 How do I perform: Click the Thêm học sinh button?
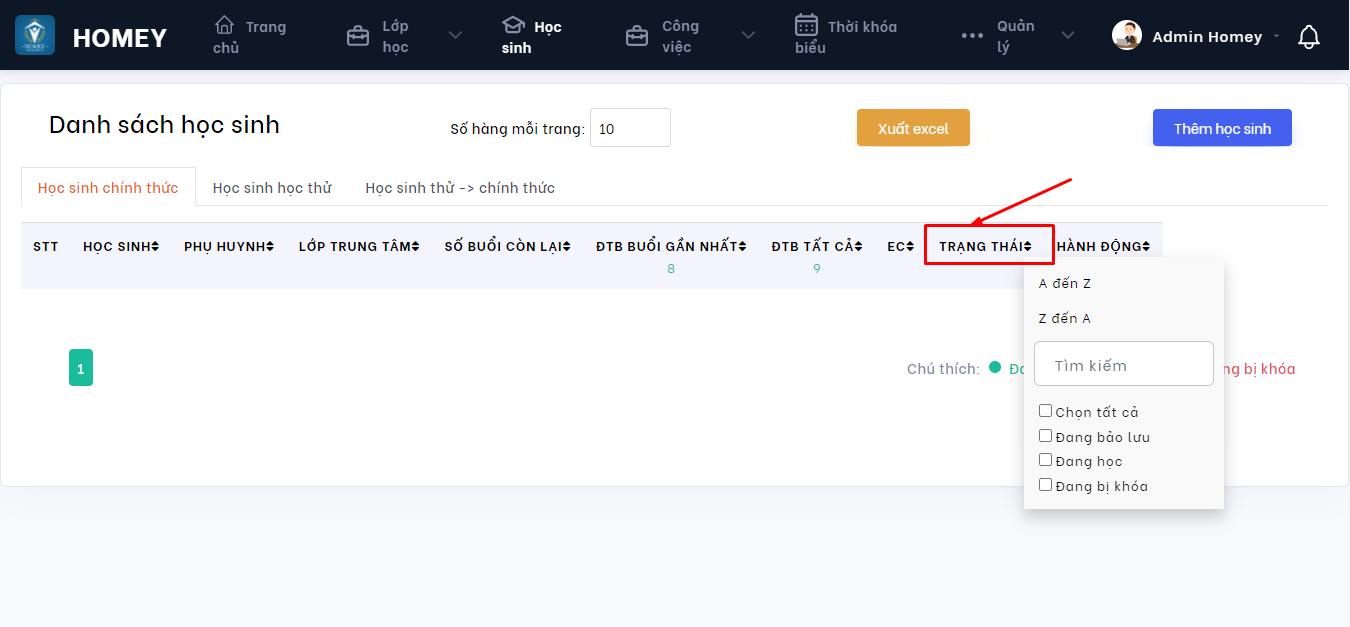(x=1222, y=128)
